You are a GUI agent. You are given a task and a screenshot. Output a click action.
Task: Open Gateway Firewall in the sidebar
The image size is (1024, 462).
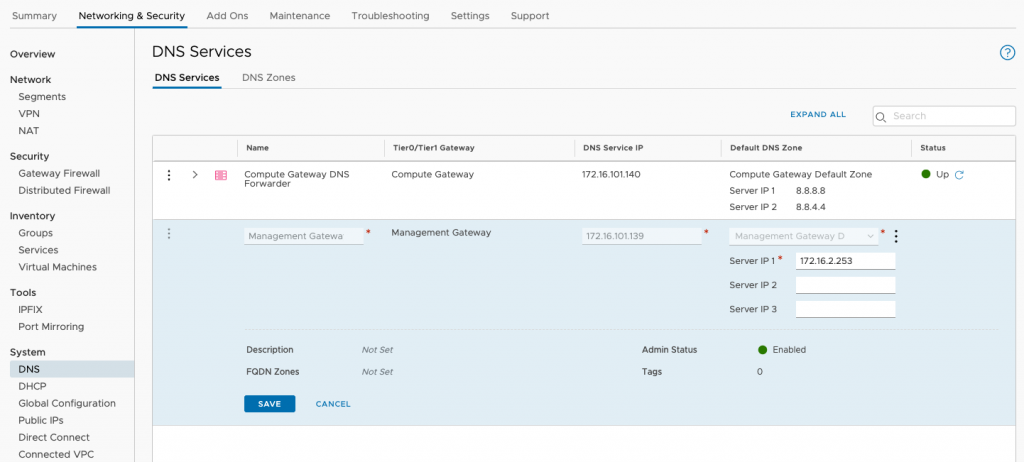(x=59, y=174)
